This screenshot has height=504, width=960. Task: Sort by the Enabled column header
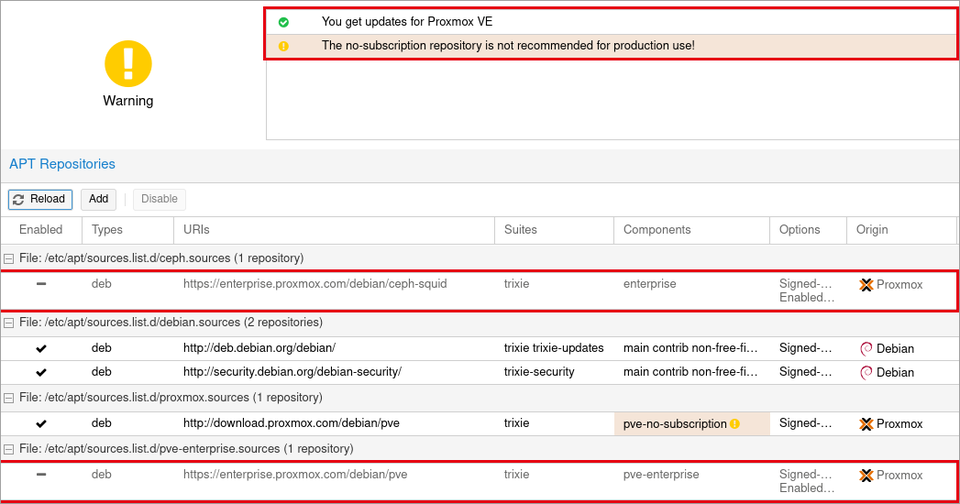41,230
